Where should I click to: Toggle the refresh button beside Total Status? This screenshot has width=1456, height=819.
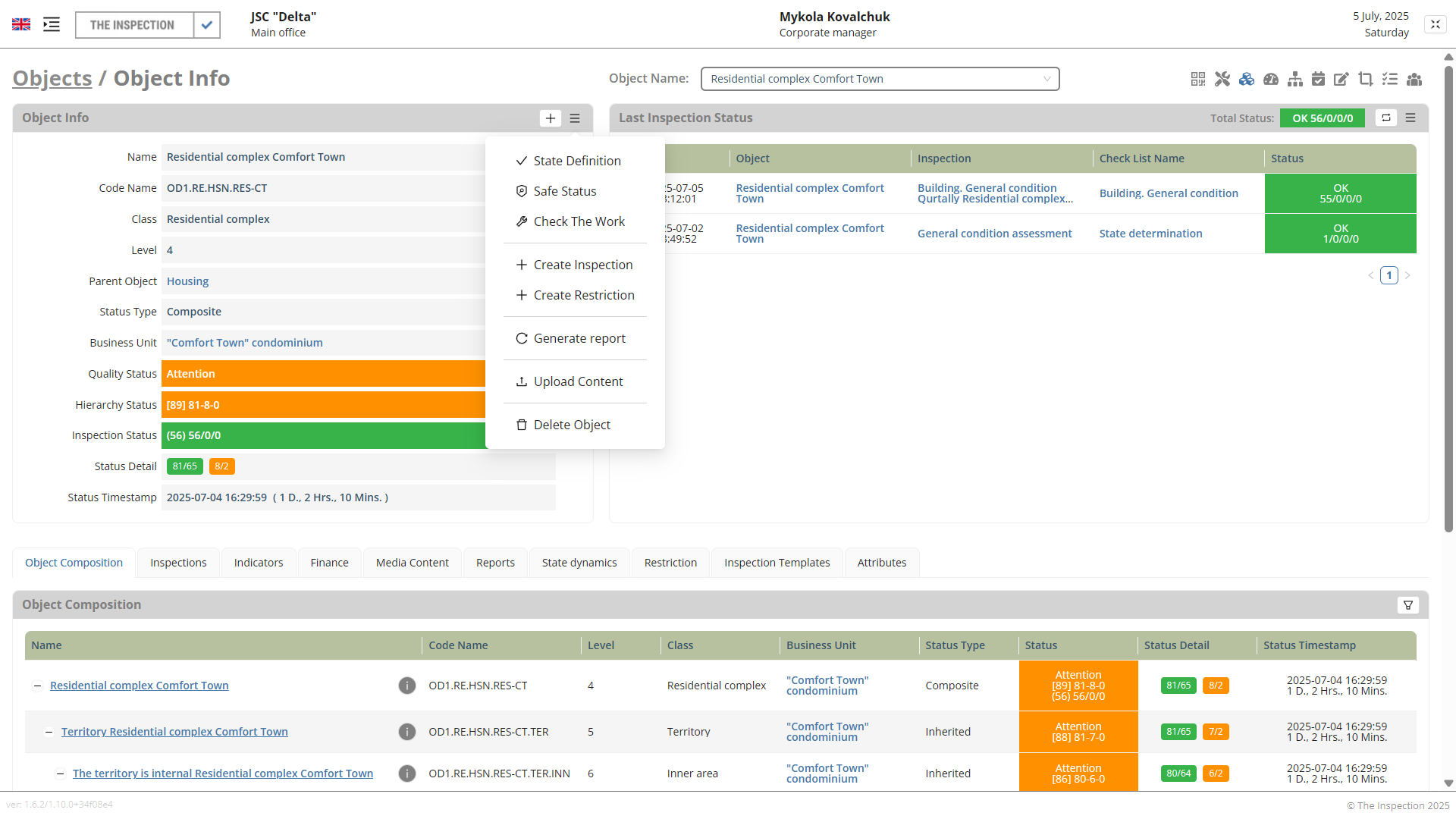(1386, 118)
